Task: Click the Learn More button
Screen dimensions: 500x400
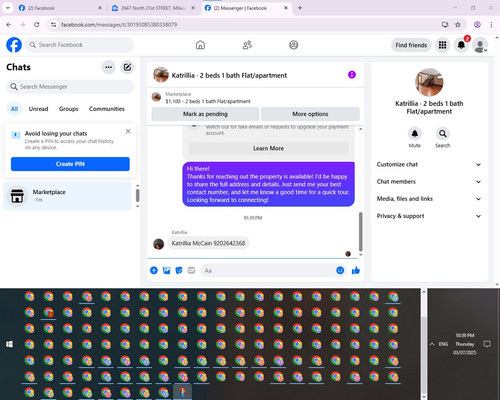Action: (268, 148)
